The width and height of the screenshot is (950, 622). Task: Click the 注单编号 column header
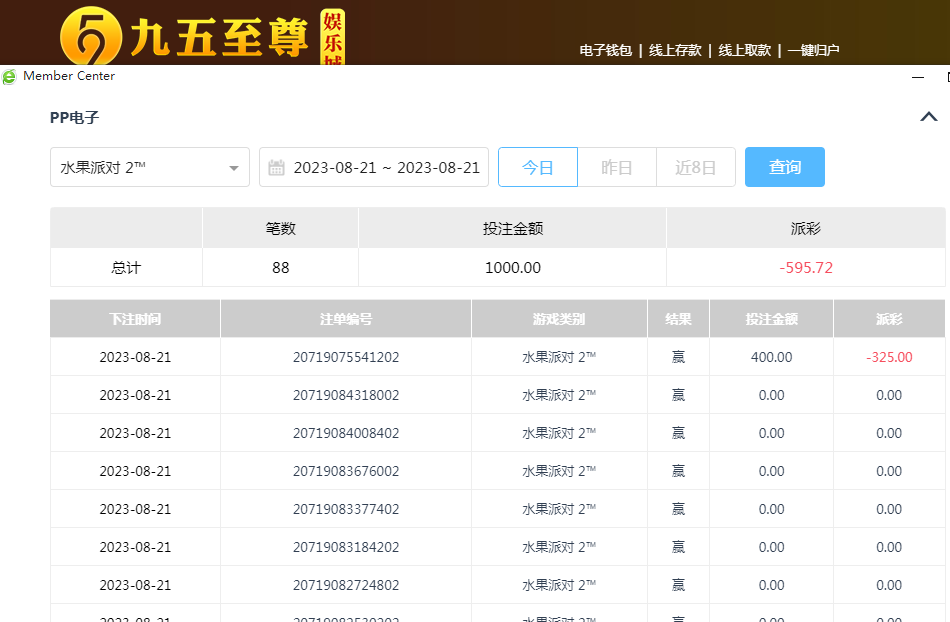click(x=346, y=319)
